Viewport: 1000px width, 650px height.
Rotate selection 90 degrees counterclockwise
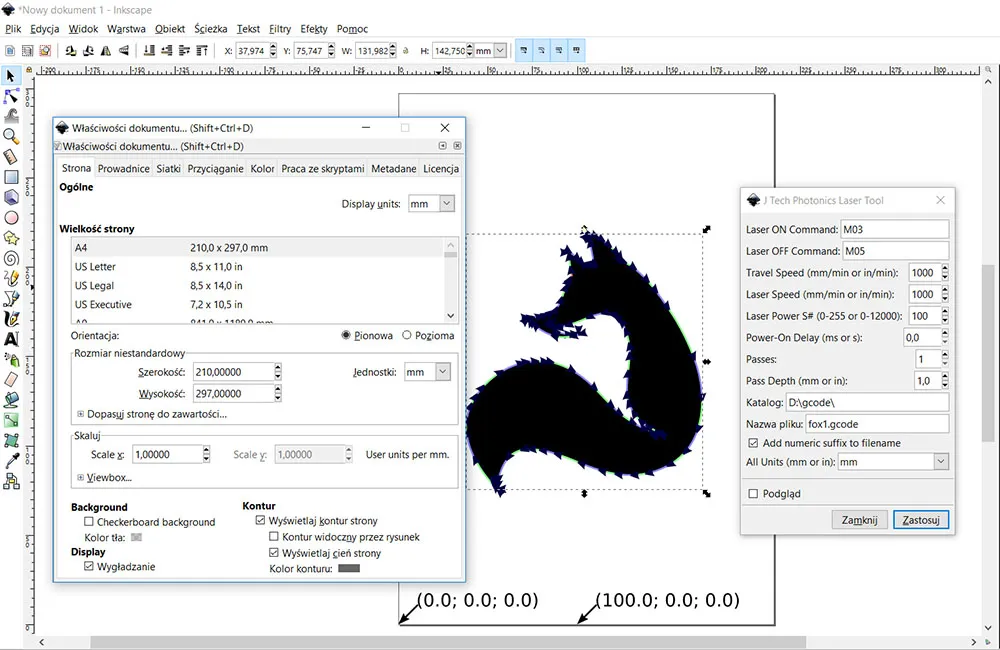coord(69,50)
